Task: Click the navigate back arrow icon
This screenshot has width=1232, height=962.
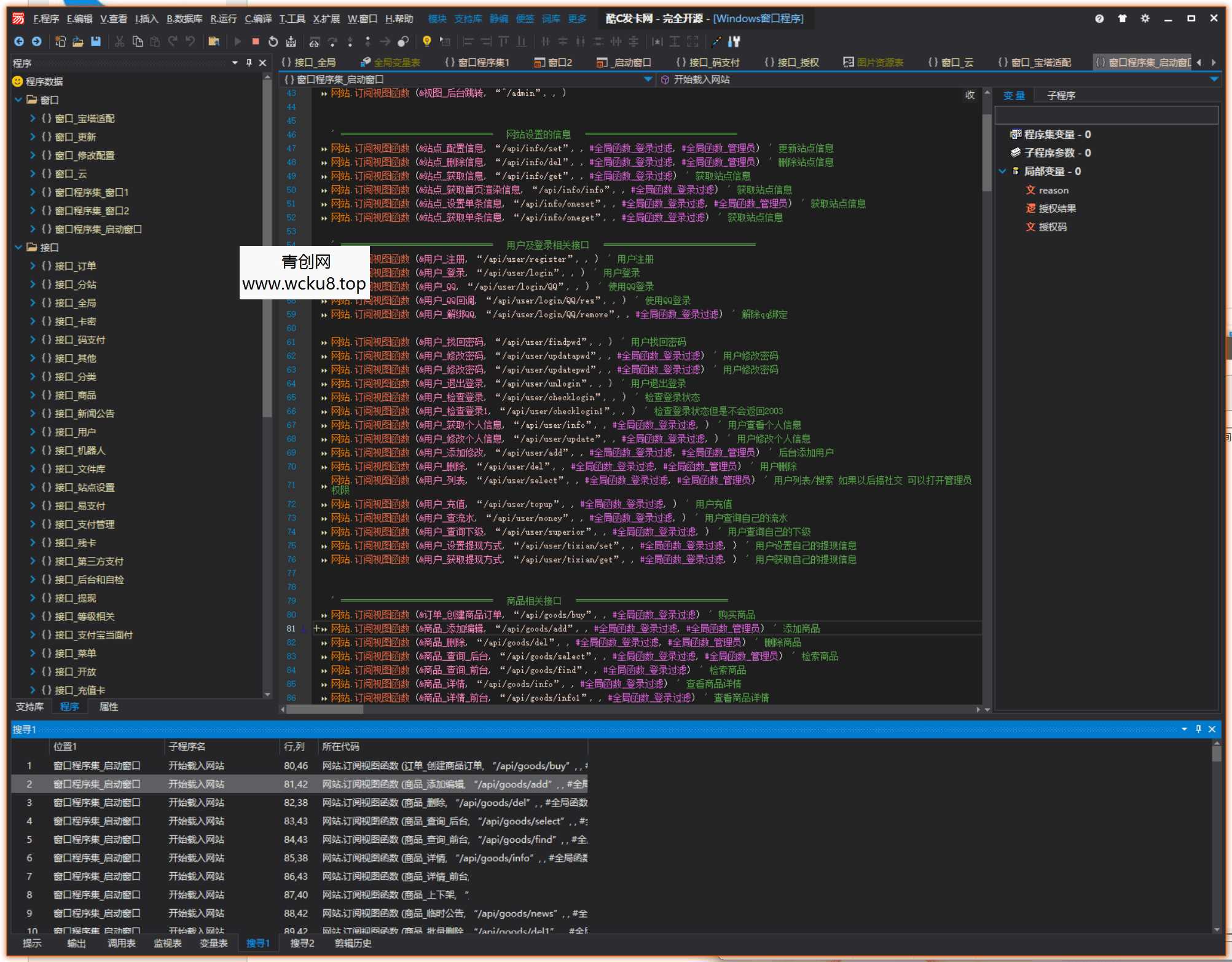Action: tap(19, 41)
